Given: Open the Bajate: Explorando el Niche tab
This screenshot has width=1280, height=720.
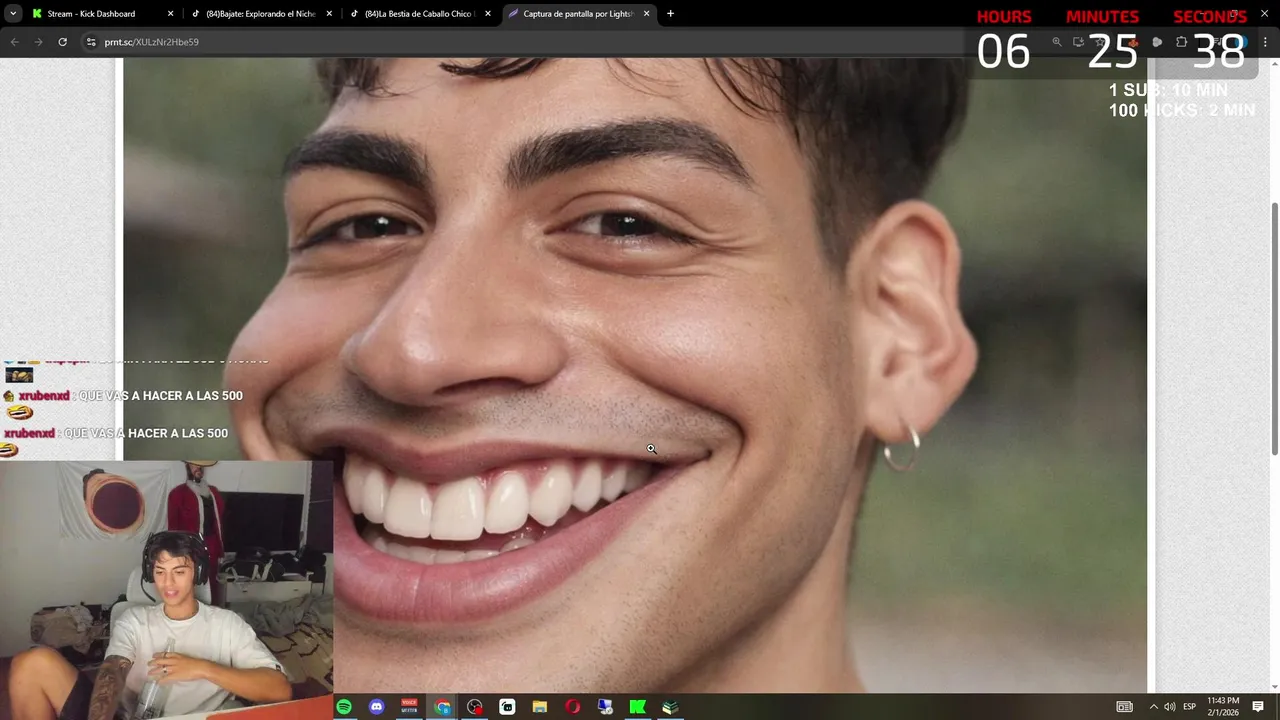Looking at the screenshot, I should click(x=260, y=14).
